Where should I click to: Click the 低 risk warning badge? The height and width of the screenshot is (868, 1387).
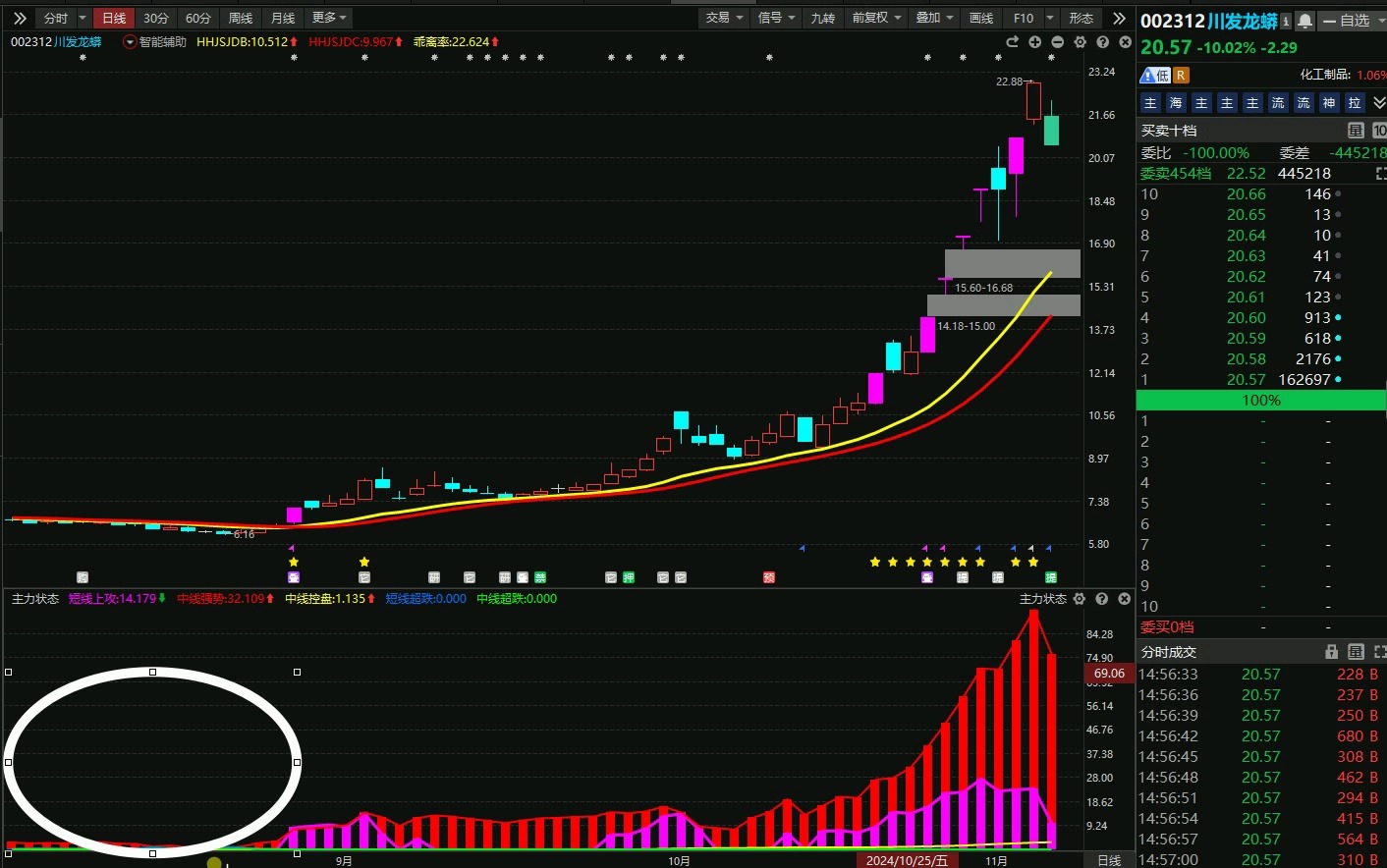point(1156,76)
